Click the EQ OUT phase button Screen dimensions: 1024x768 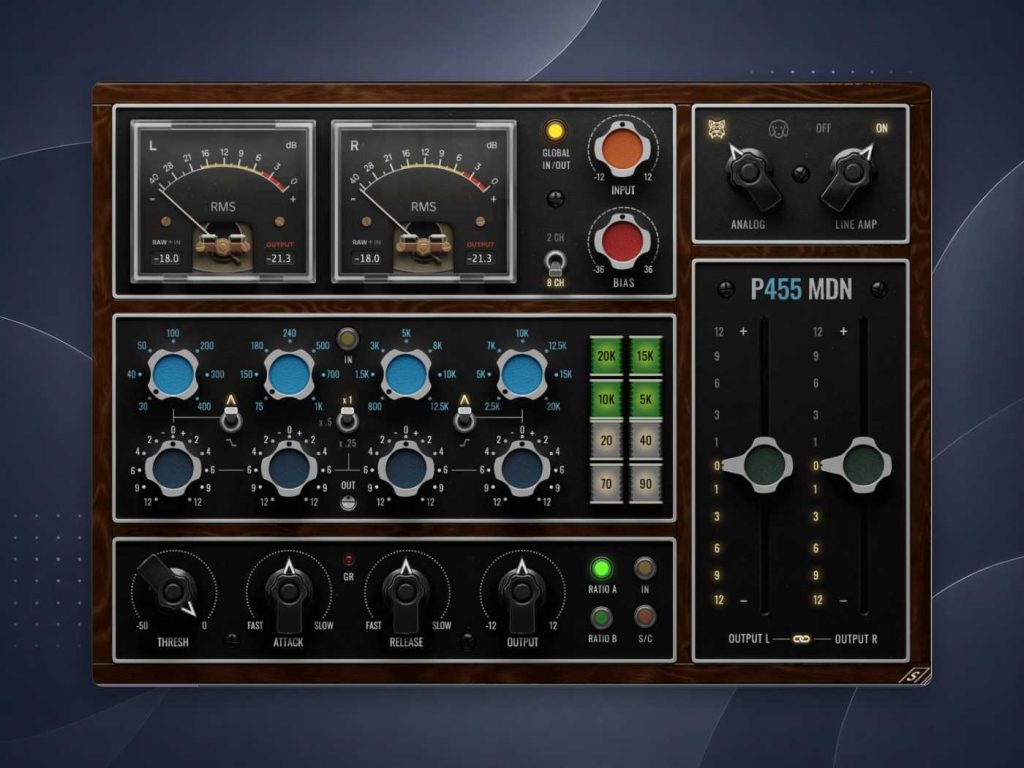click(348, 502)
